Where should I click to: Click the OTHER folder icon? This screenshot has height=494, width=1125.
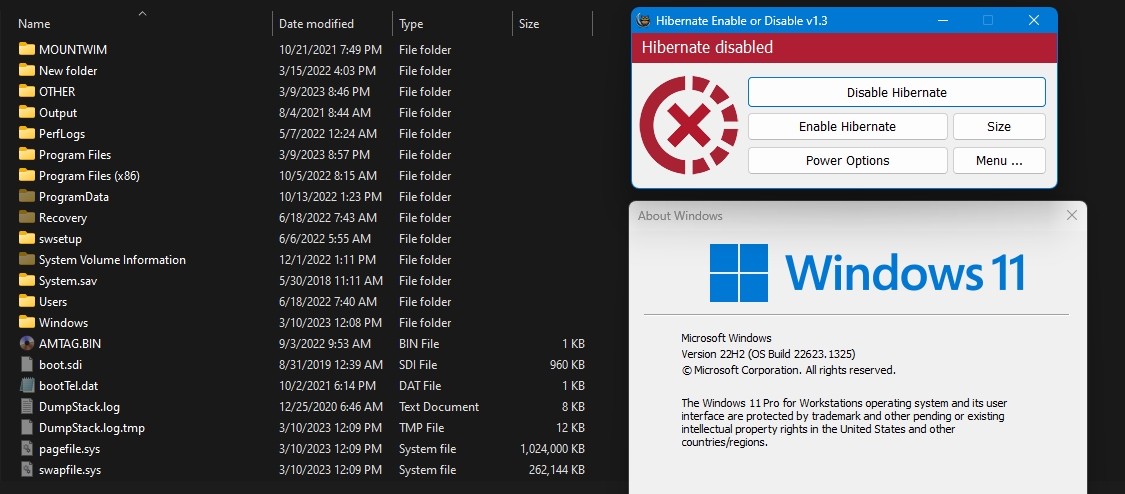click(27, 91)
